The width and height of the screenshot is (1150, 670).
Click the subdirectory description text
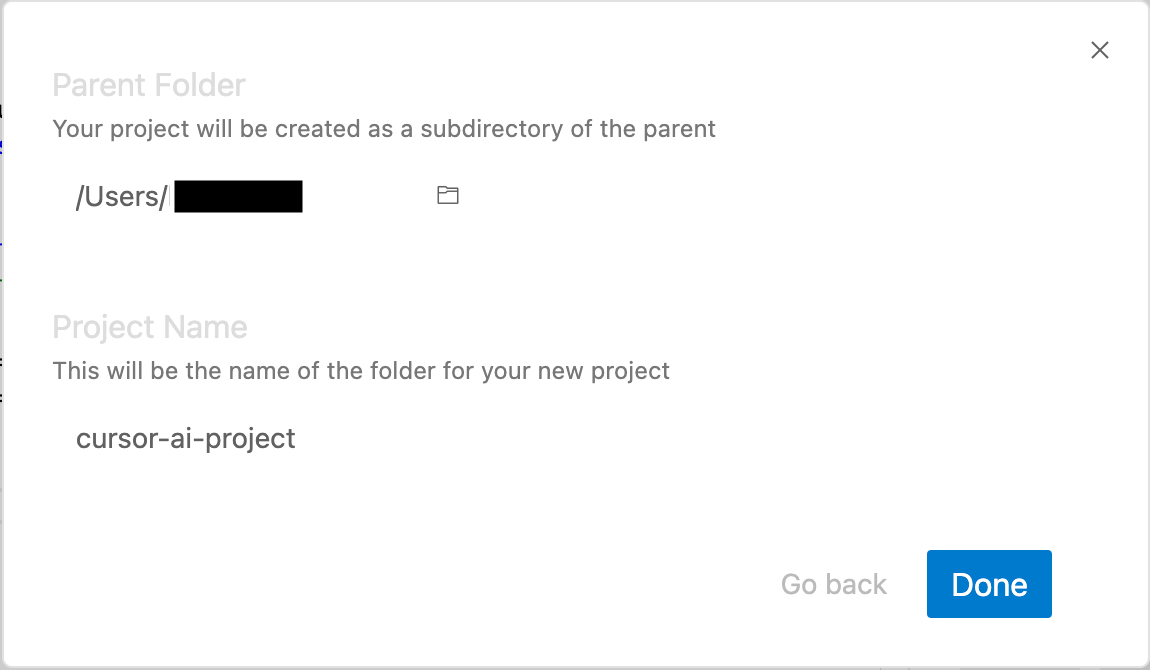384,129
